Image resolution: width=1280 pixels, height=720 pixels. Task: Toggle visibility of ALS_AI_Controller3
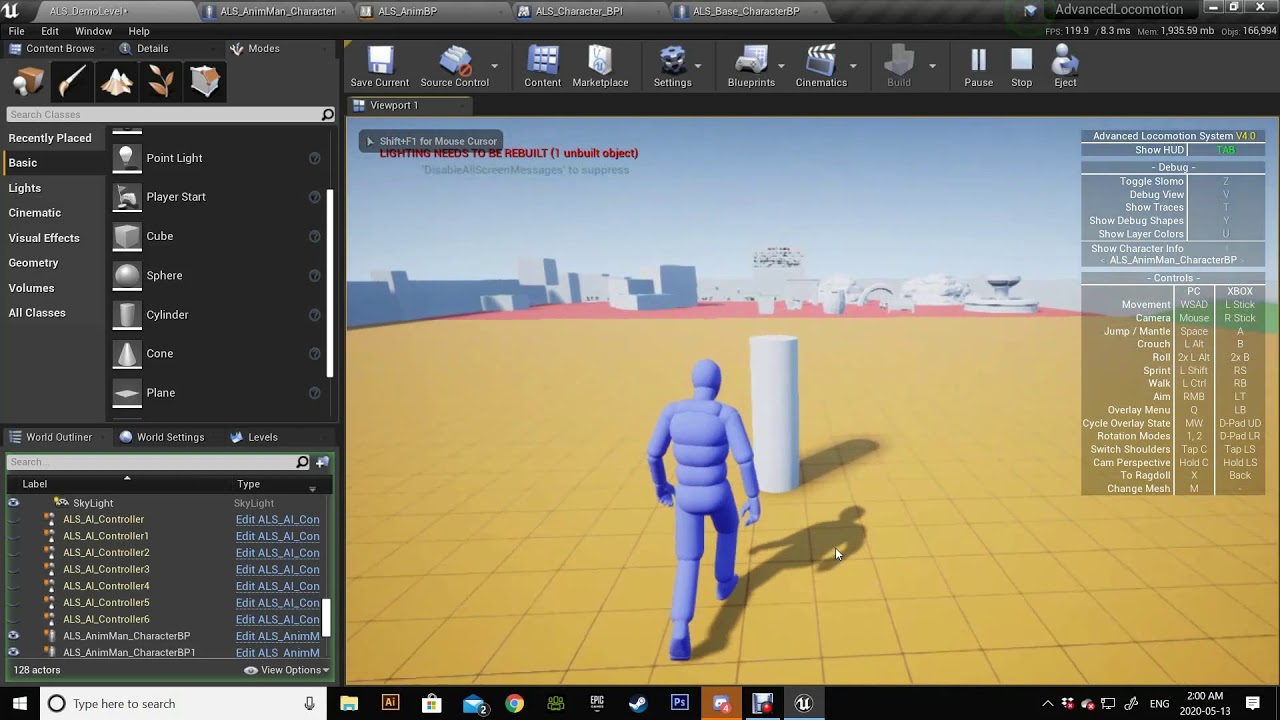pos(14,569)
